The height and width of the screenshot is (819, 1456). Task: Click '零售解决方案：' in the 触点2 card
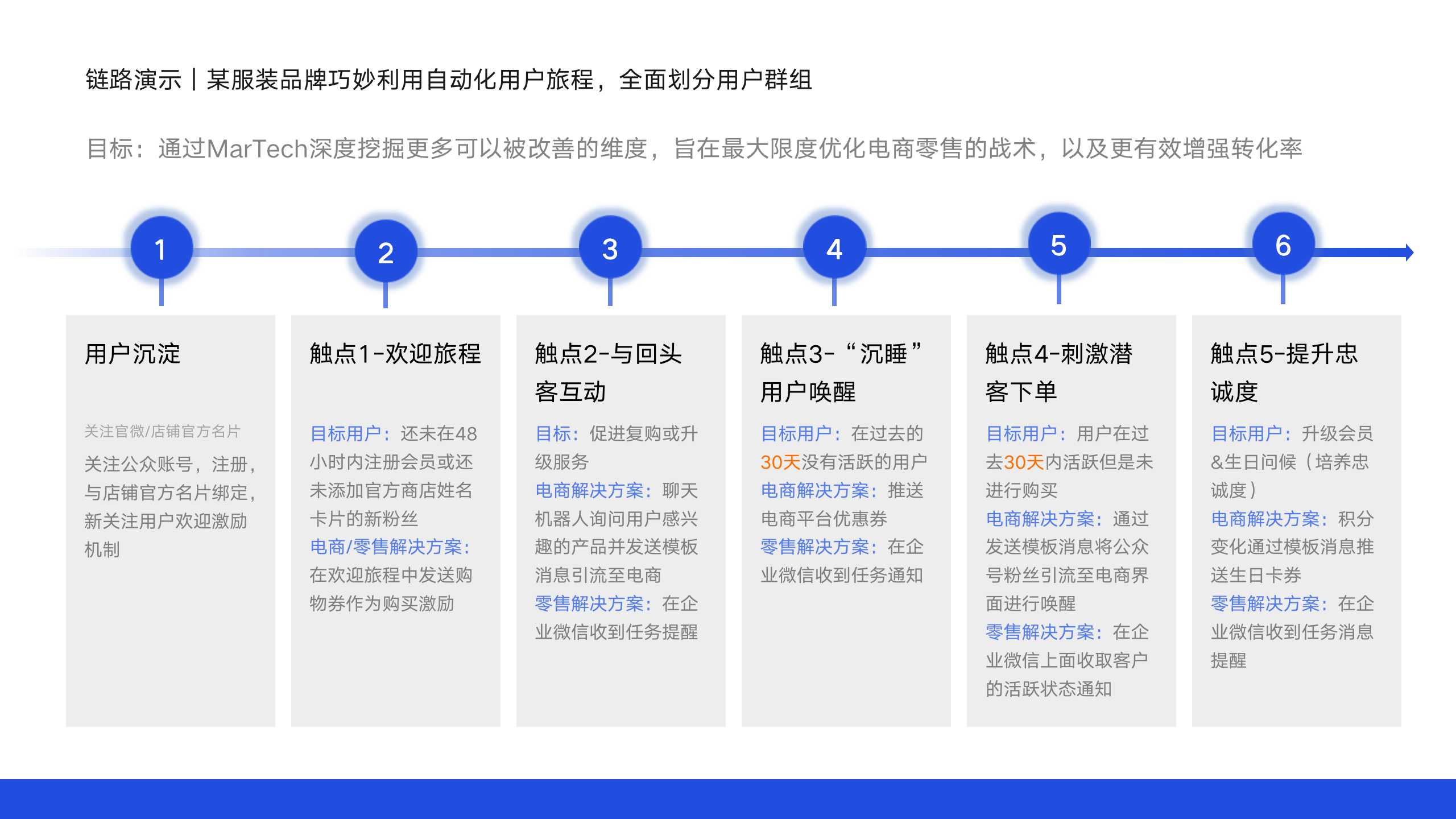594,603
